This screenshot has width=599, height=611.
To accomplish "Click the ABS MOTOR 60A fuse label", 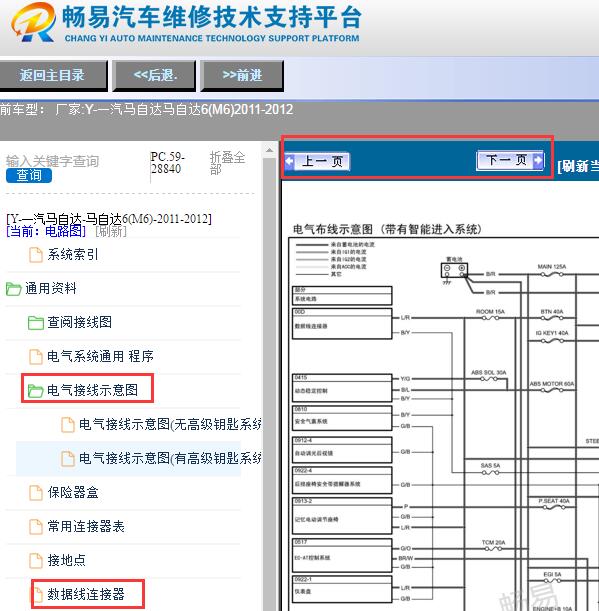I will (551, 383).
